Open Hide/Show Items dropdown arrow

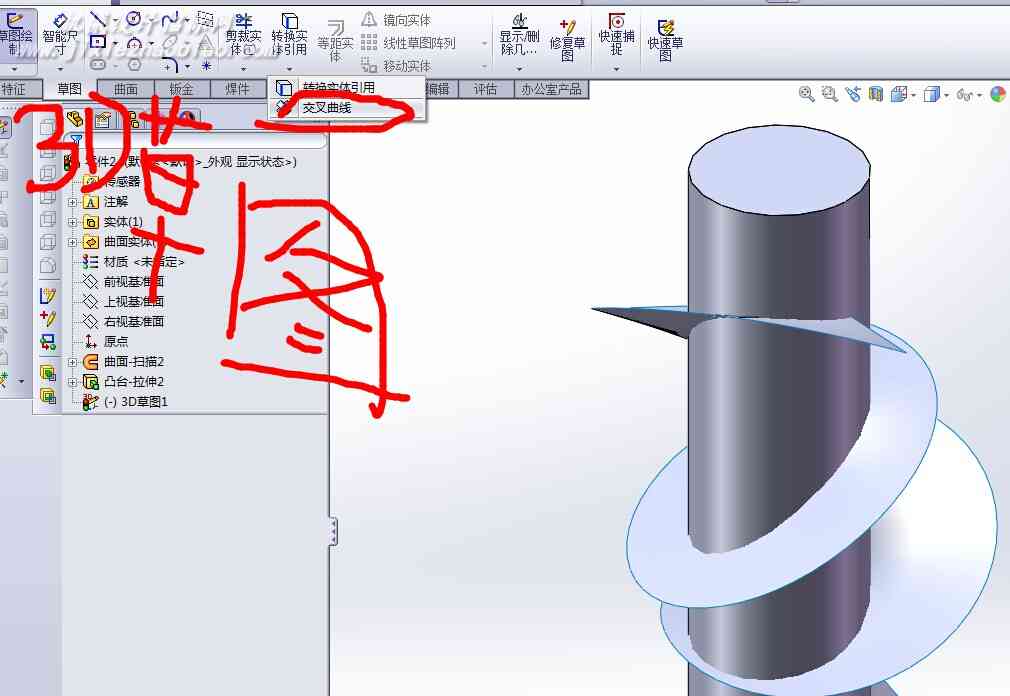[x=979, y=95]
